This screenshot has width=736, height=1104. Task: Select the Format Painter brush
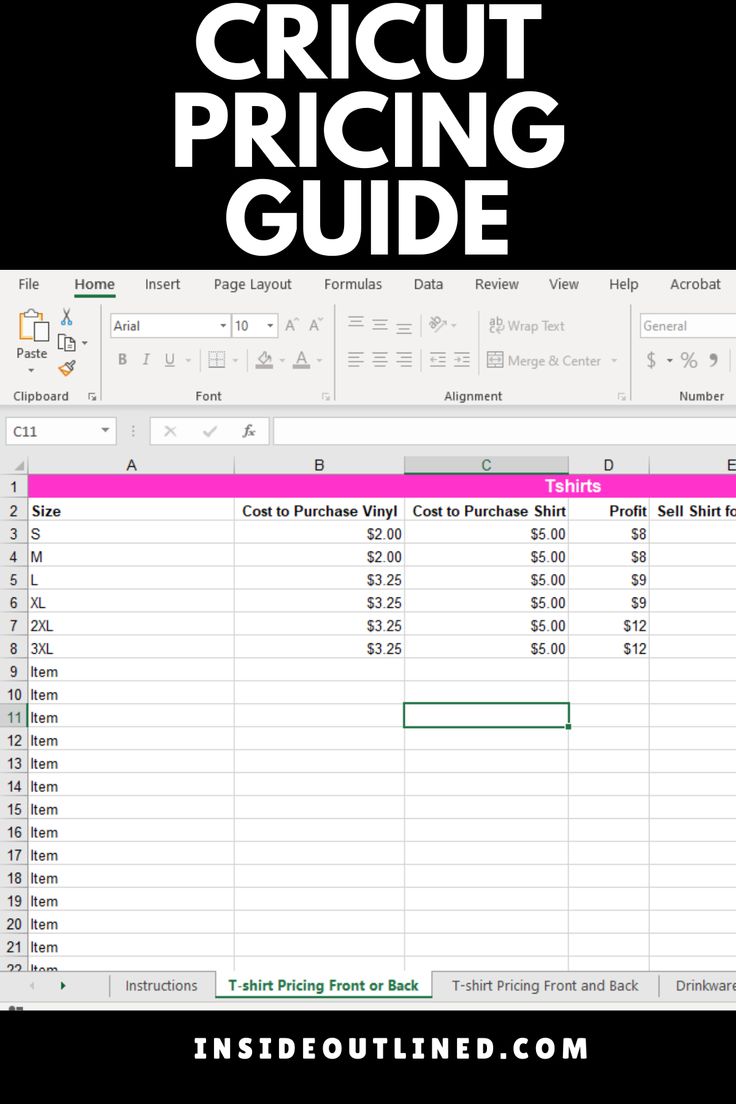click(67, 368)
